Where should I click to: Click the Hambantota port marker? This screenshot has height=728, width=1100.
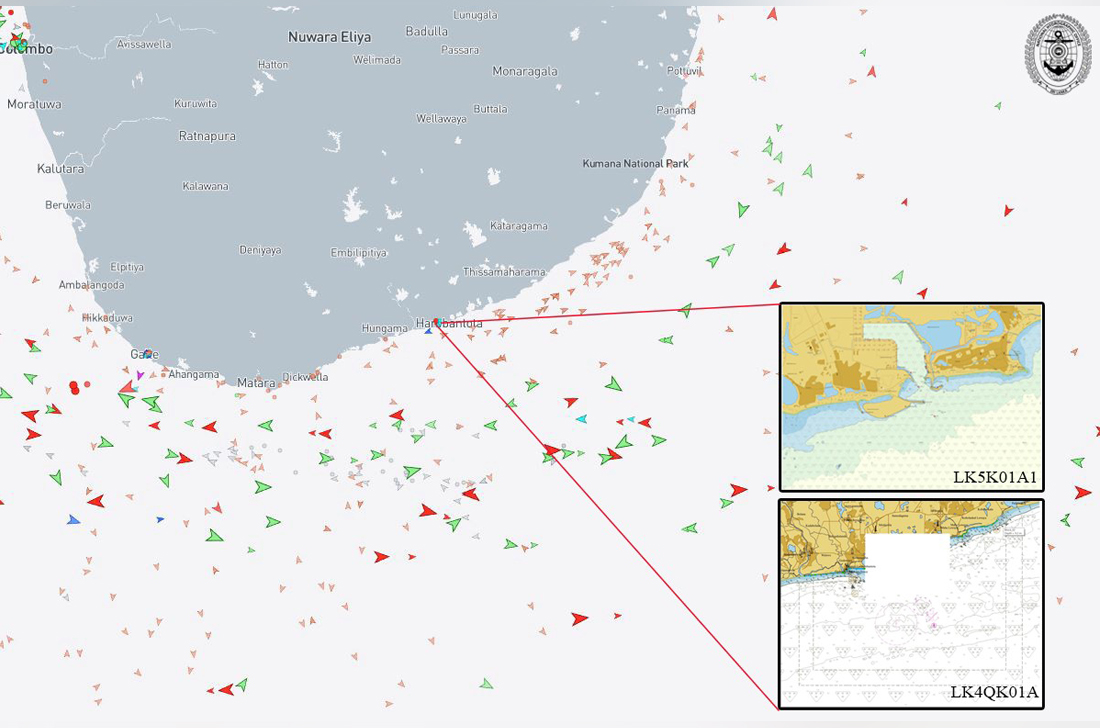point(437,322)
